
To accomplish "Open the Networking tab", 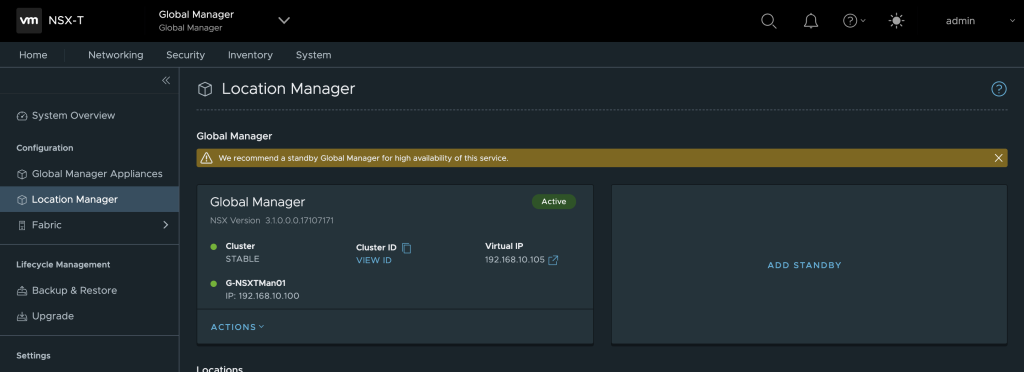I will click(x=116, y=55).
